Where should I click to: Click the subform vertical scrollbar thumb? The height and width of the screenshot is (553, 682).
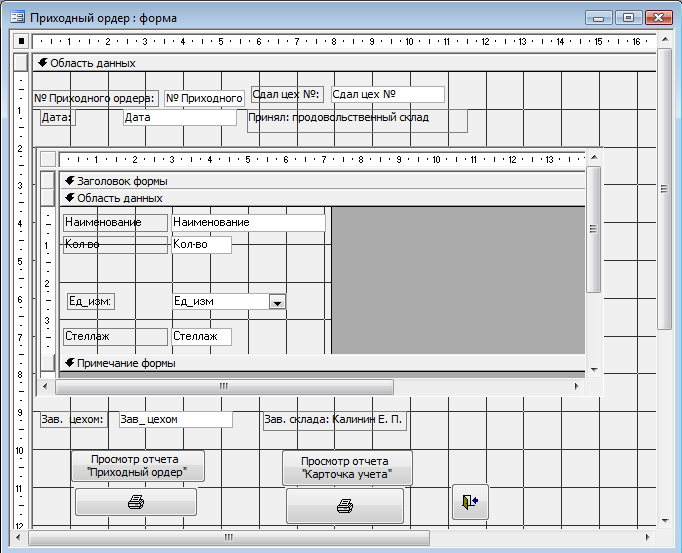593,229
